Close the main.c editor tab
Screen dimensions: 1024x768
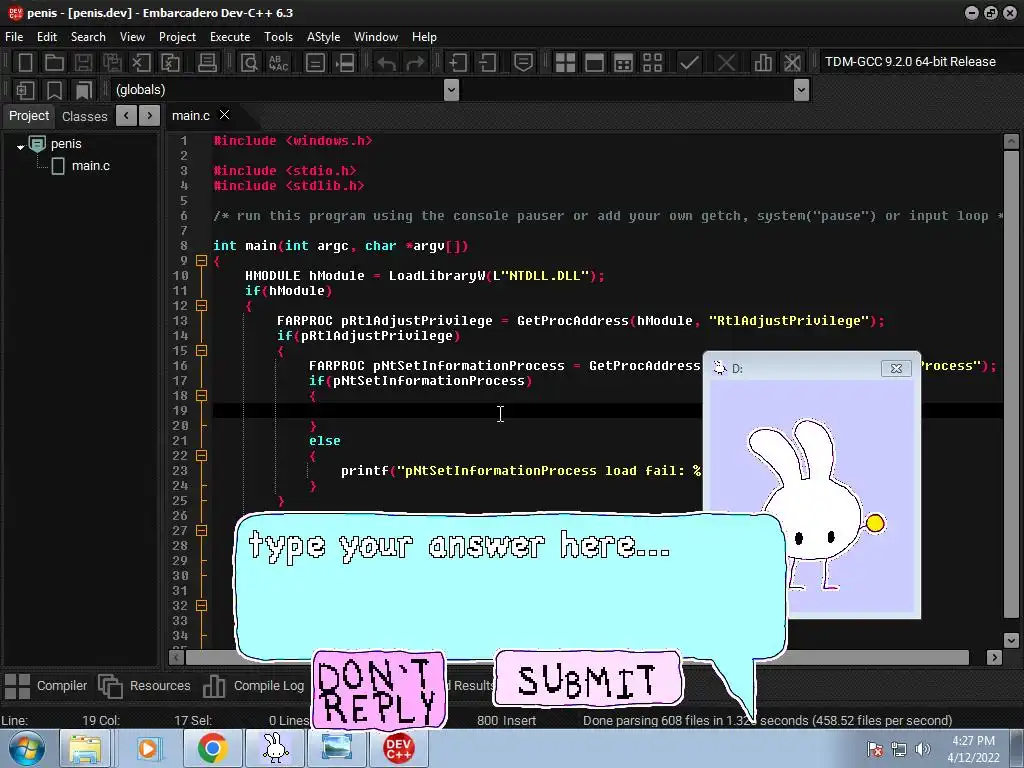[x=225, y=115]
